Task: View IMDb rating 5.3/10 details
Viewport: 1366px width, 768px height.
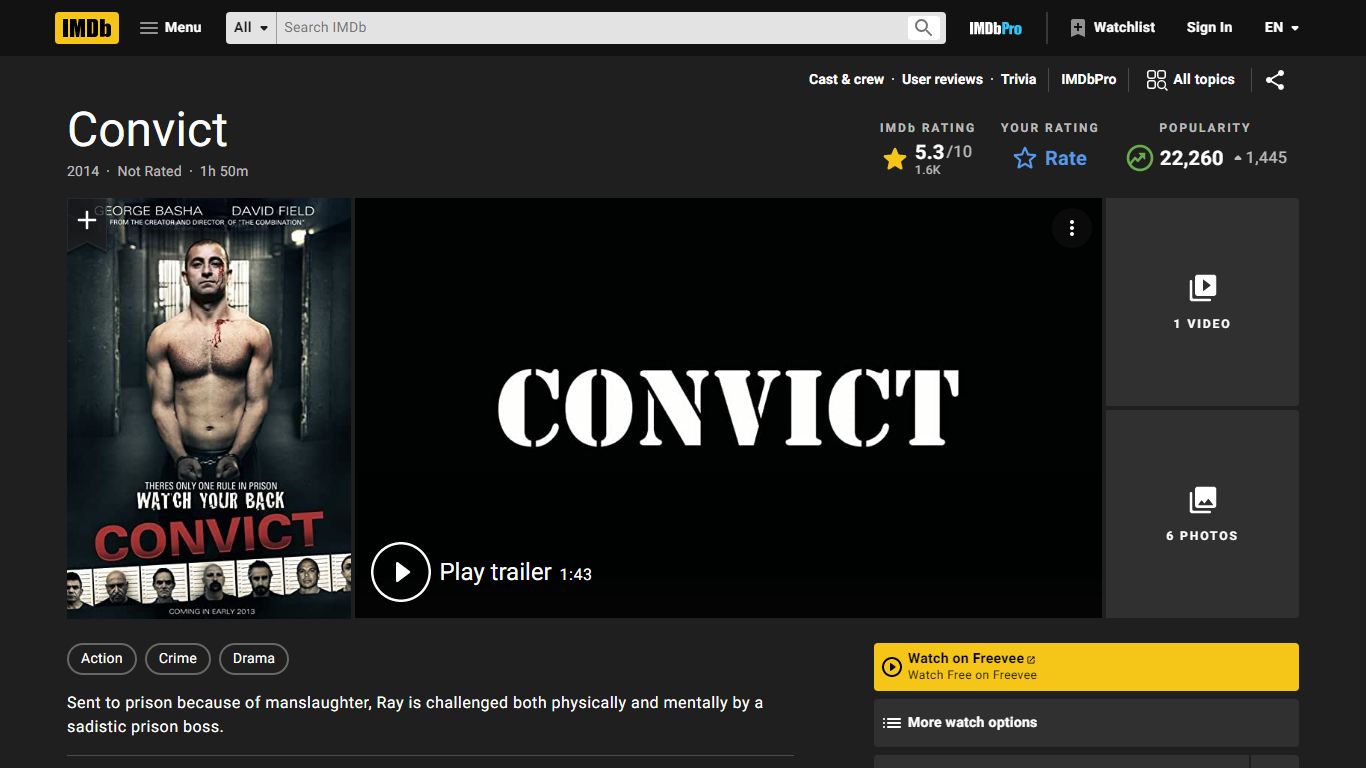Action: coord(928,158)
